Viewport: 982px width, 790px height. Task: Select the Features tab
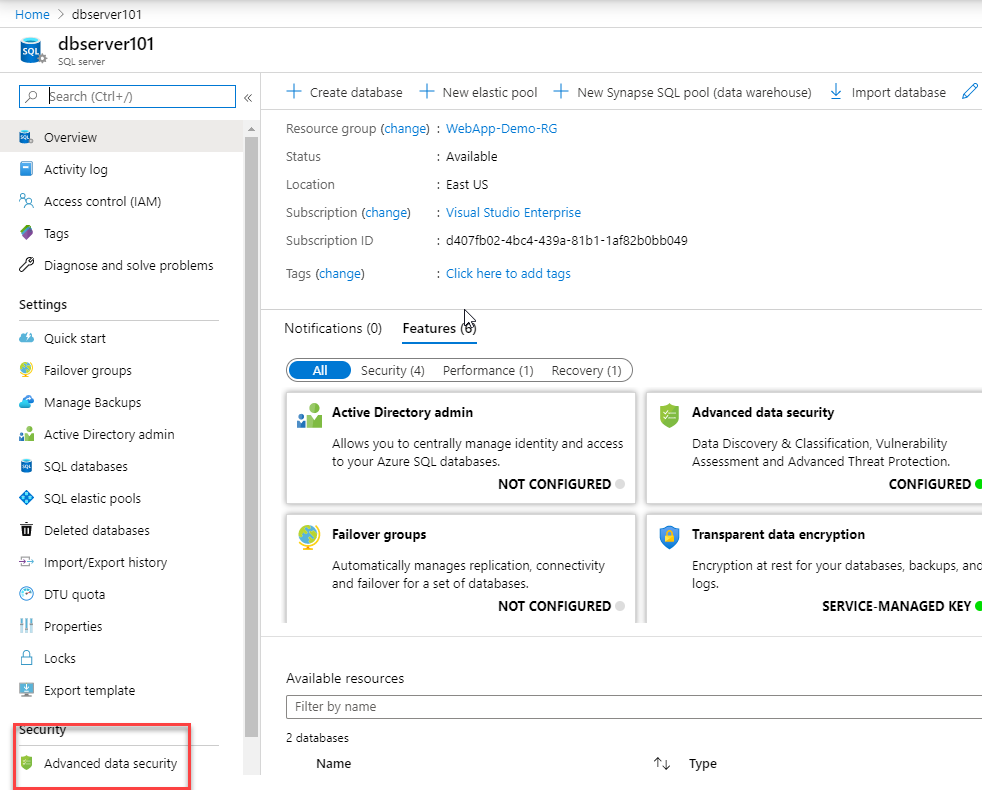(440, 328)
